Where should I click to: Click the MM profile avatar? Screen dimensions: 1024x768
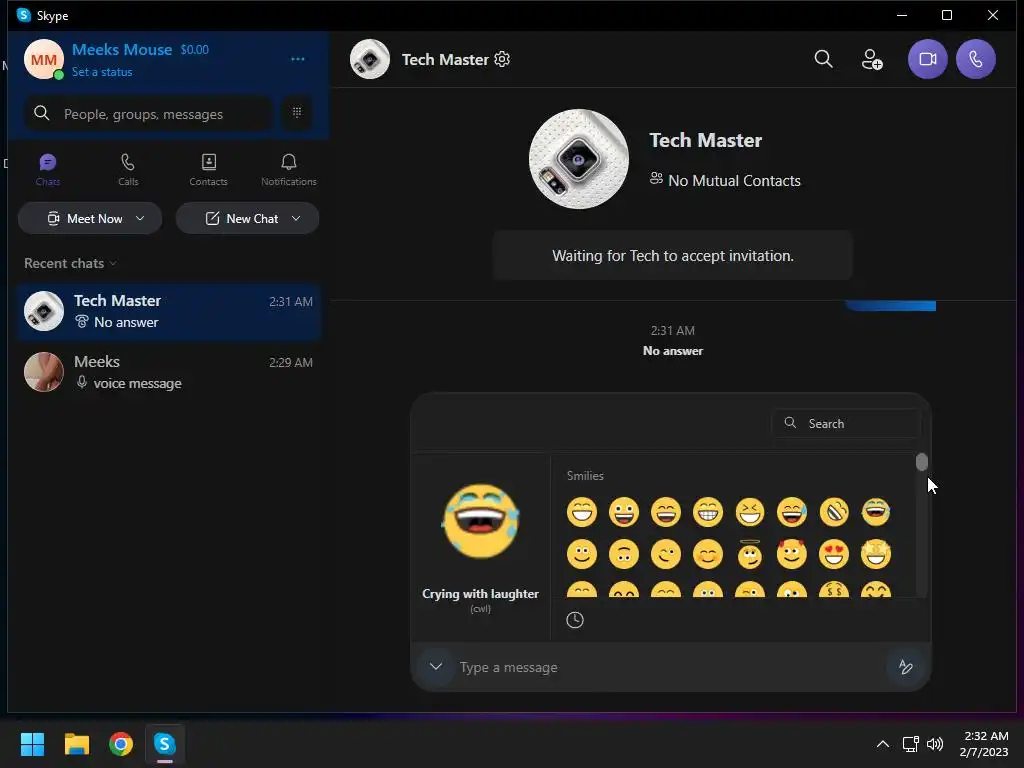pos(44,59)
